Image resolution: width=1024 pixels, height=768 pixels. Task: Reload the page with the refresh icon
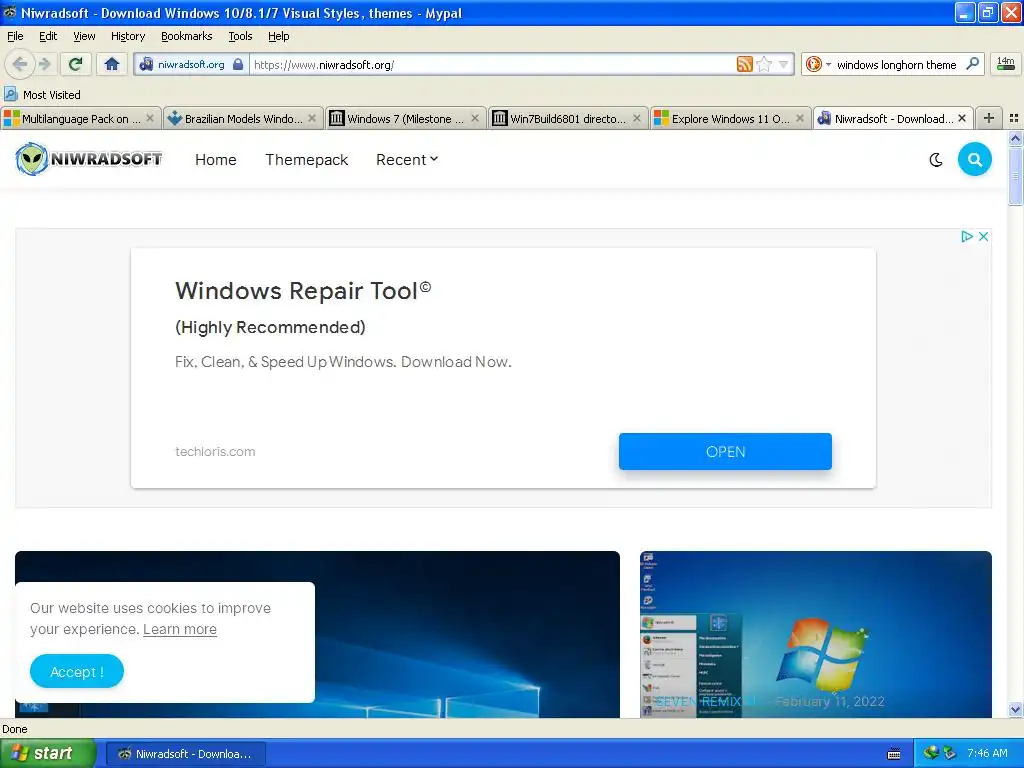click(76, 64)
